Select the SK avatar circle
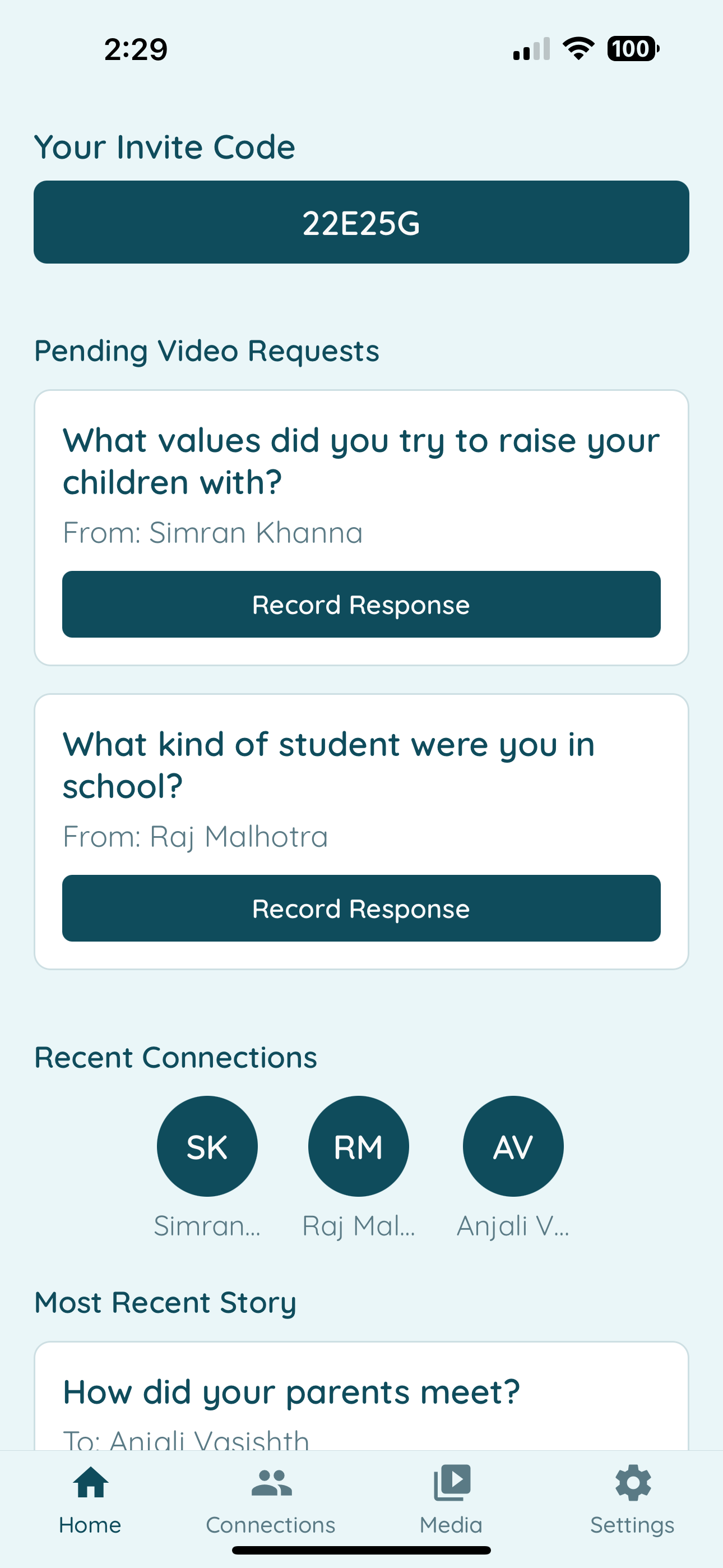Image resolution: width=723 pixels, height=1568 pixels. 207,1146
